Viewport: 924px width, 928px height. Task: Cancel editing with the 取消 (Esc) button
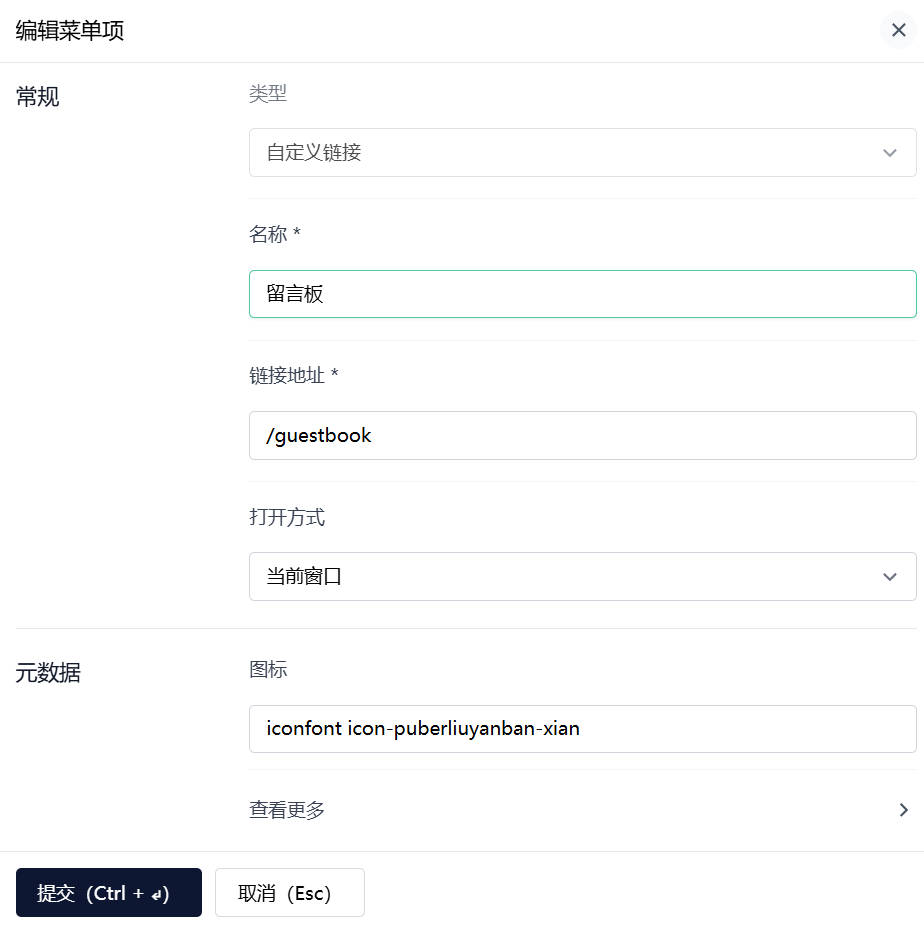pyautogui.click(x=289, y=892)
